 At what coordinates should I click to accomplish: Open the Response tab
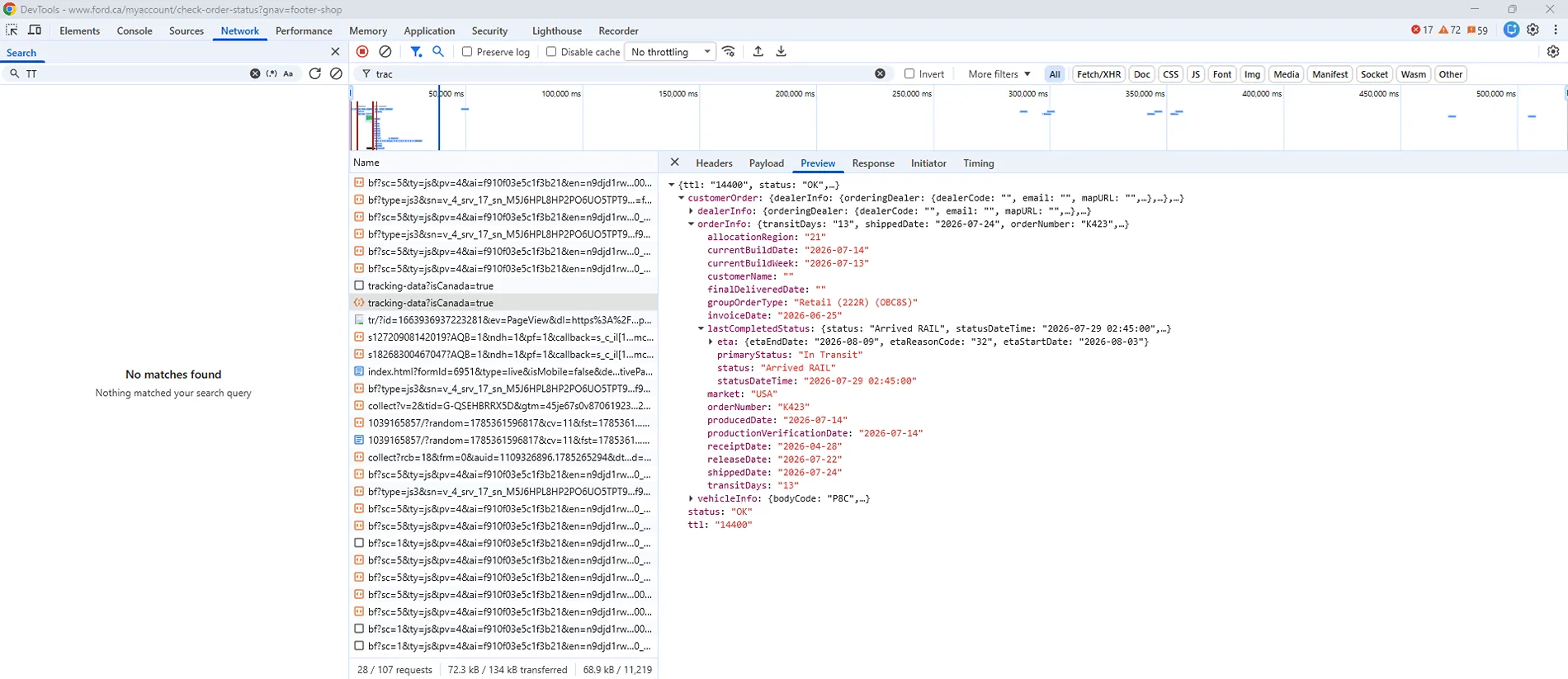[873, 163]
